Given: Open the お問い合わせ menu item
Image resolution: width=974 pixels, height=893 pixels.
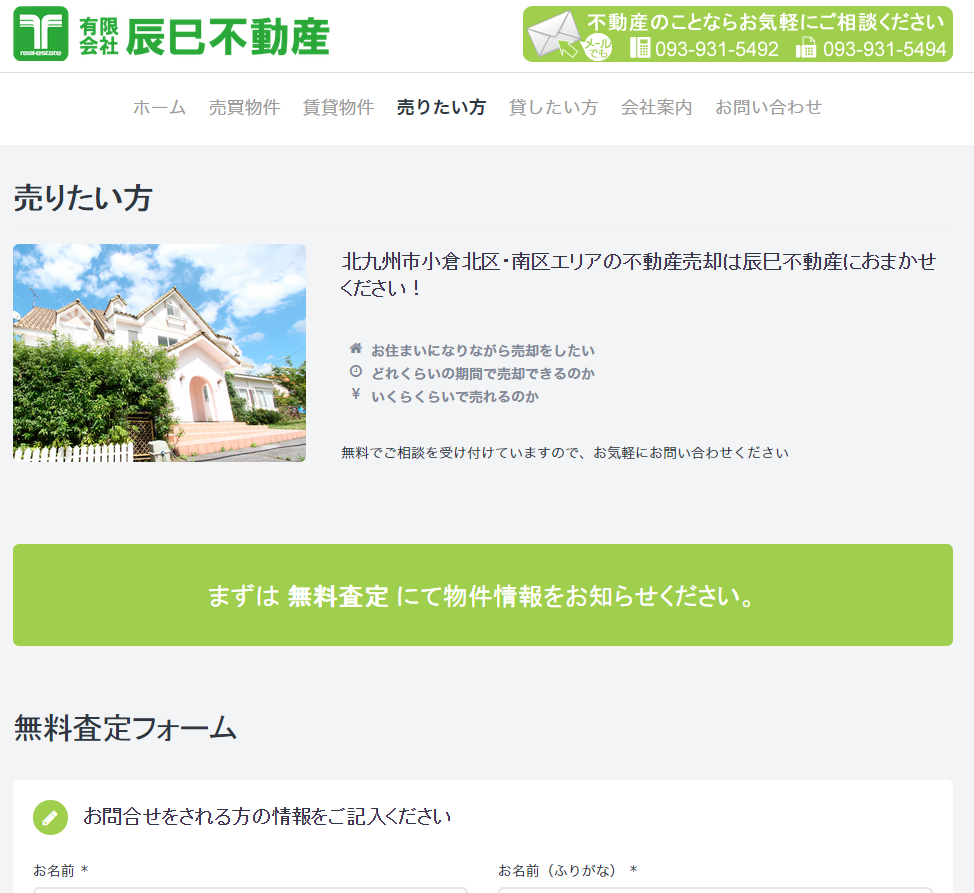Looking at the screenshot, I should [768, 107].
